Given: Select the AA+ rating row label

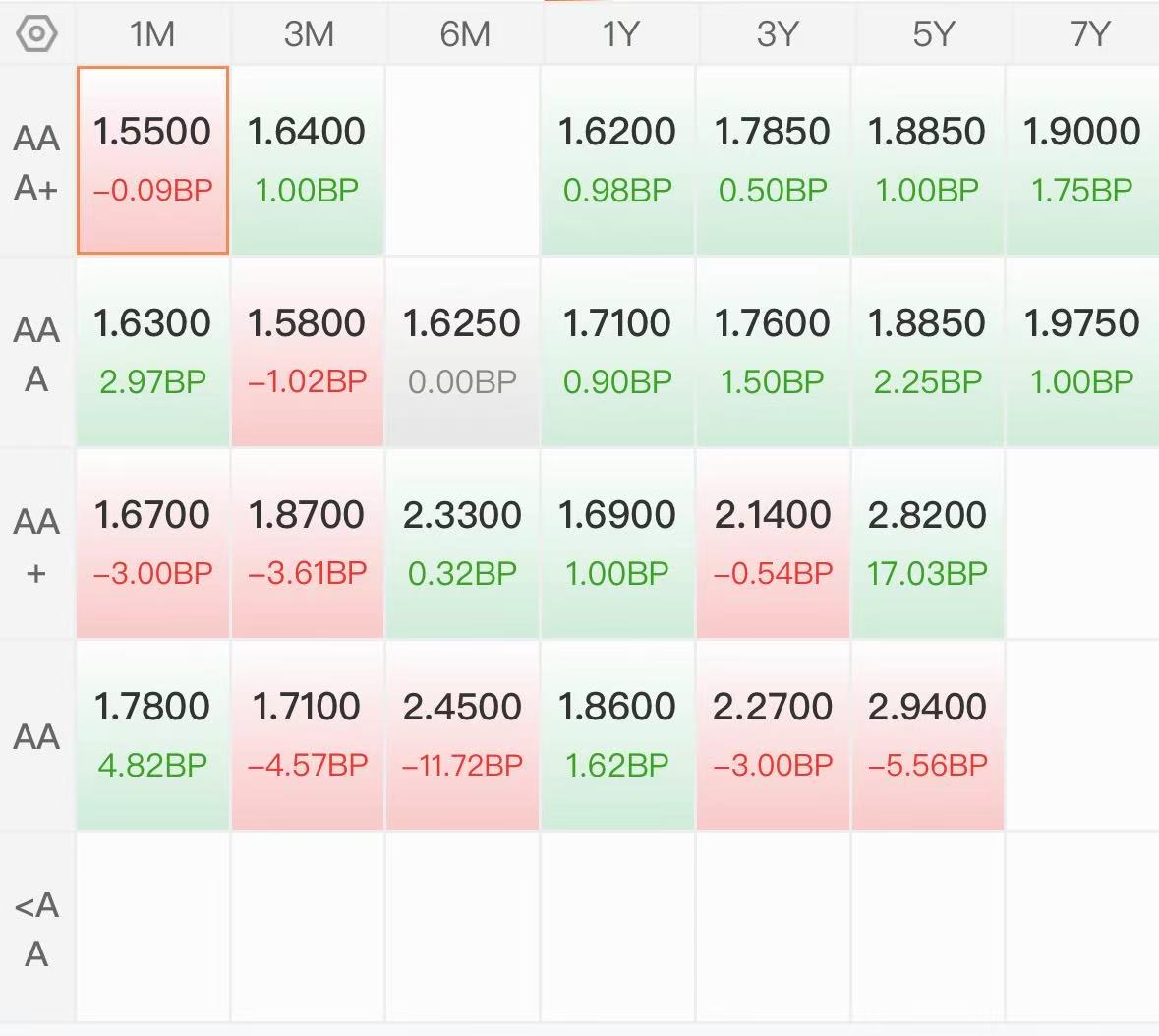Looking at the screenshot, I should click(36, 546).
